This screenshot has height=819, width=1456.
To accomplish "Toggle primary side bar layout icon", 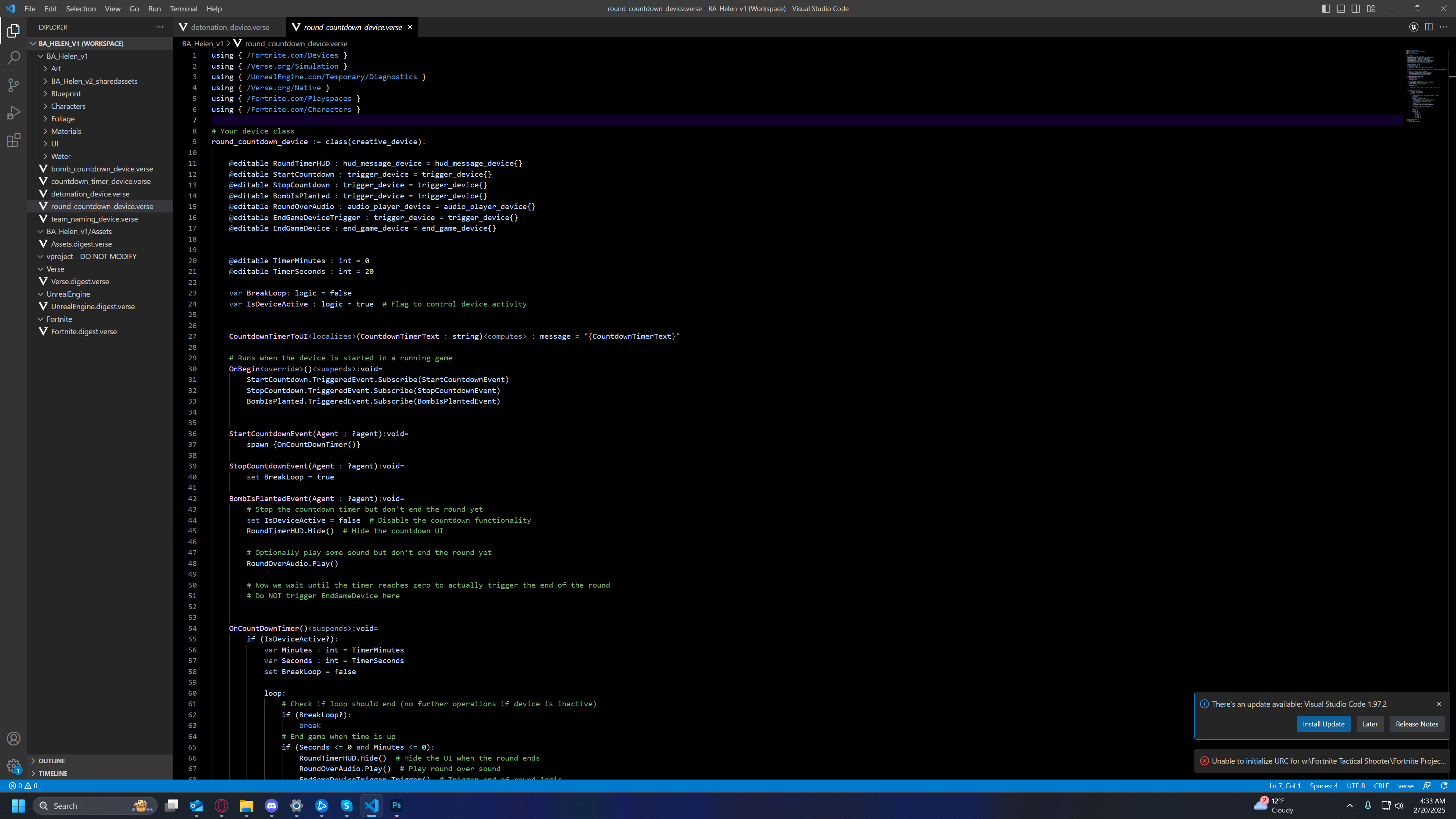I will click(x=1326, y=8).
